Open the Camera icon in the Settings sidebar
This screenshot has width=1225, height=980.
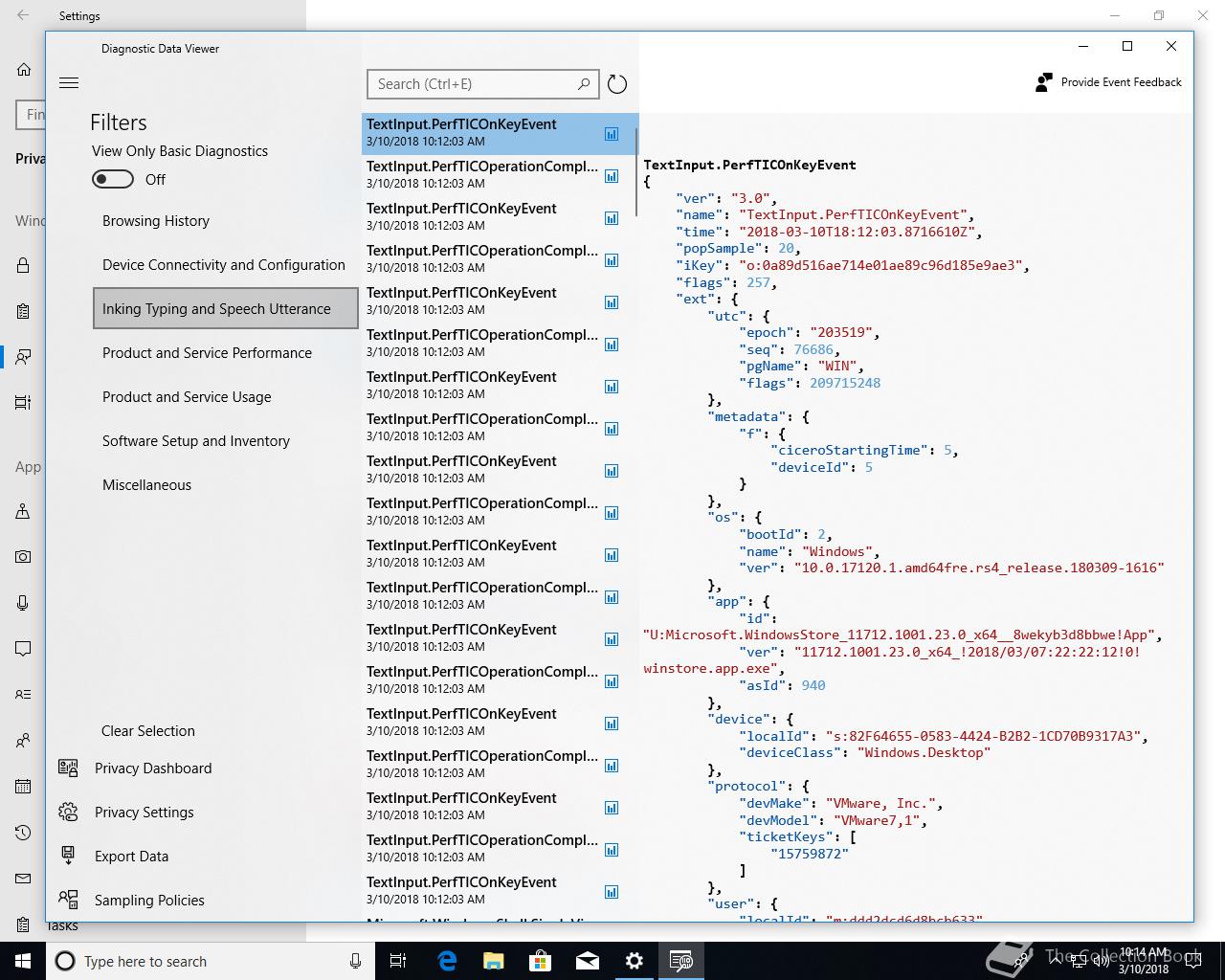pos(23,556)
